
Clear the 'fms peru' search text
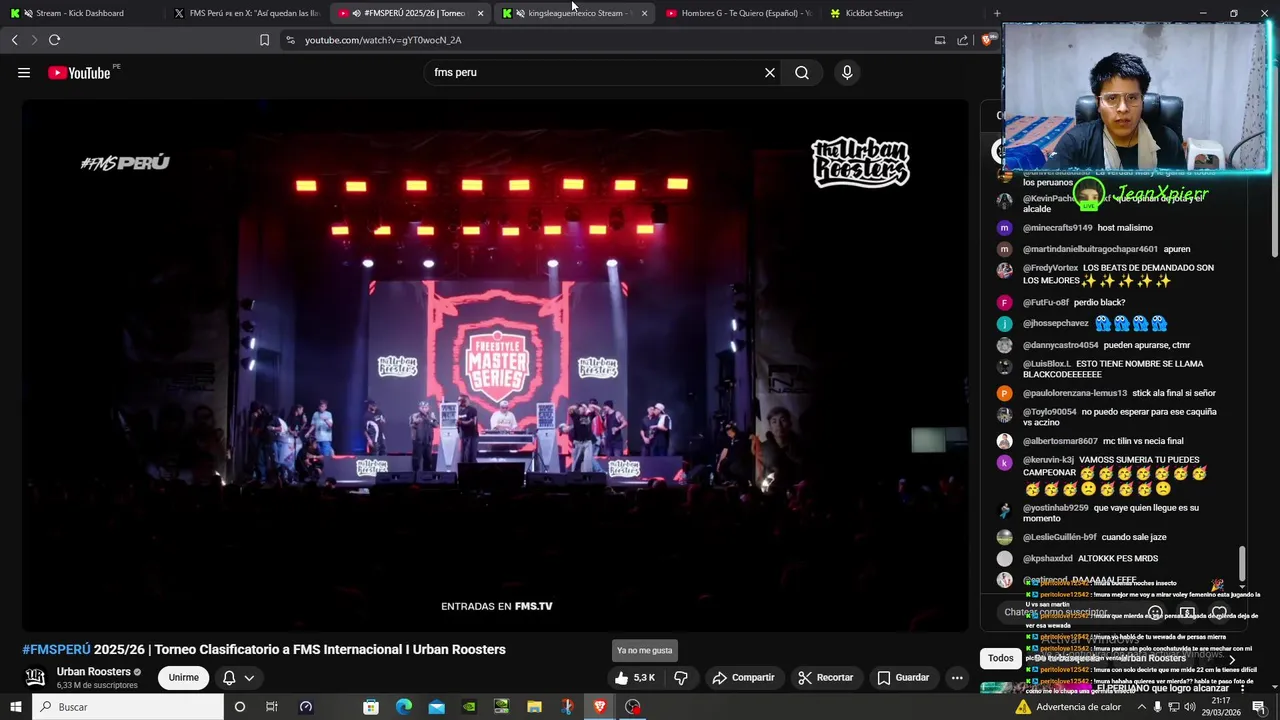pyautogui.click(x=770, y=72)
